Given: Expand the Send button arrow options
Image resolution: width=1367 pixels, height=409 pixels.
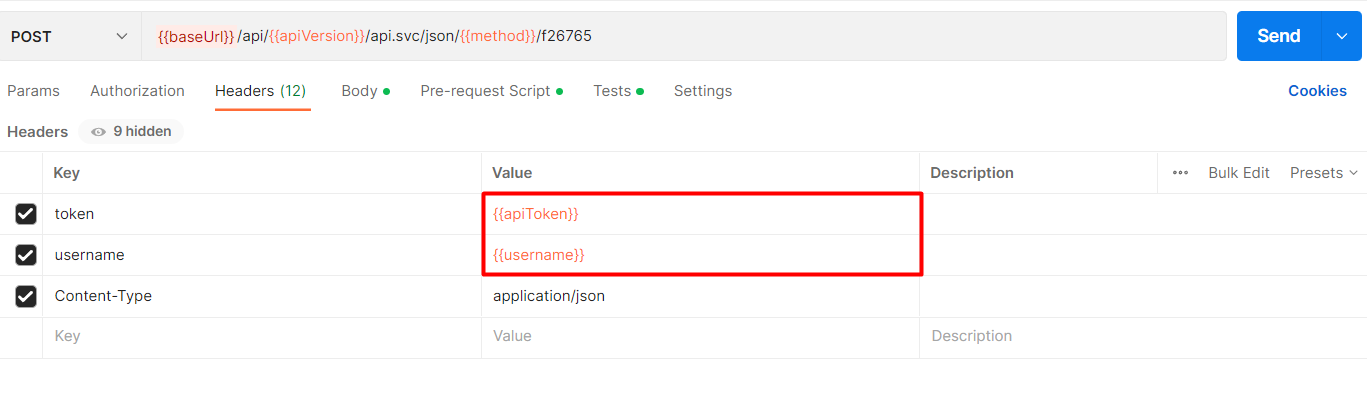Looking at the screenshot, I should (x=1341, y=36).
